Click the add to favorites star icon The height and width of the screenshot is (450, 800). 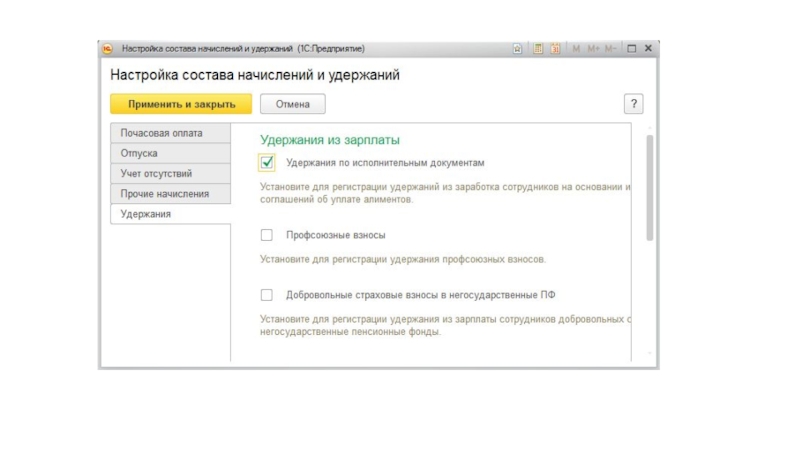pyautogui.click(x=517, y=48)
